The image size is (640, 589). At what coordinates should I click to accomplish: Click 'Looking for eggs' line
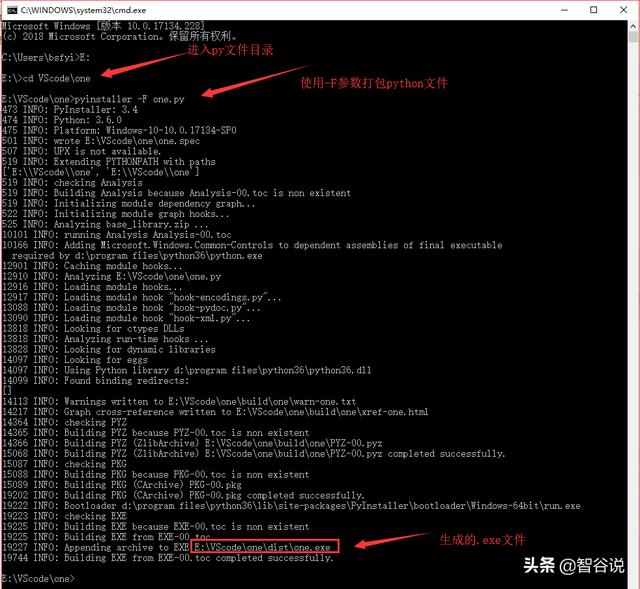(75, 360)
